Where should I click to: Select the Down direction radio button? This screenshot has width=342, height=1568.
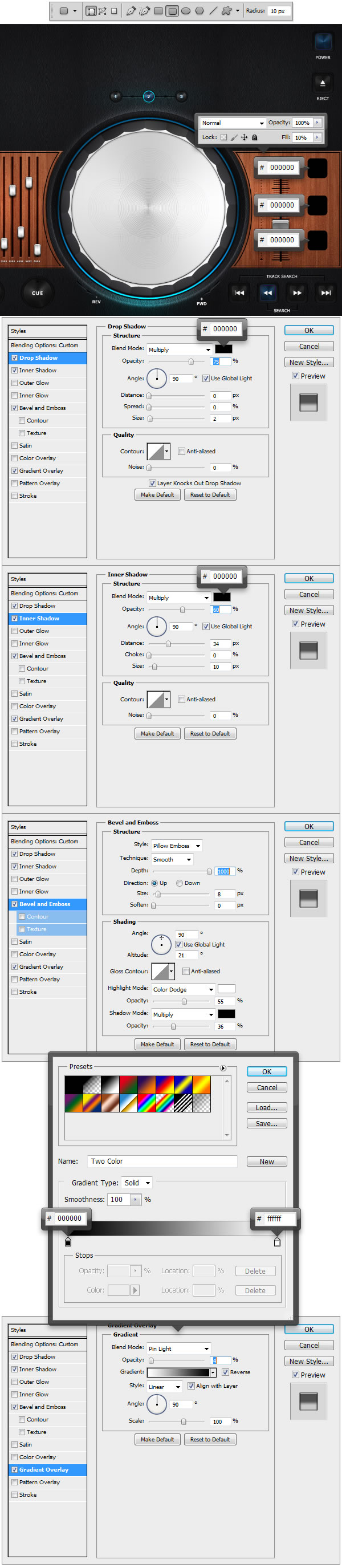tap(180, 883)
